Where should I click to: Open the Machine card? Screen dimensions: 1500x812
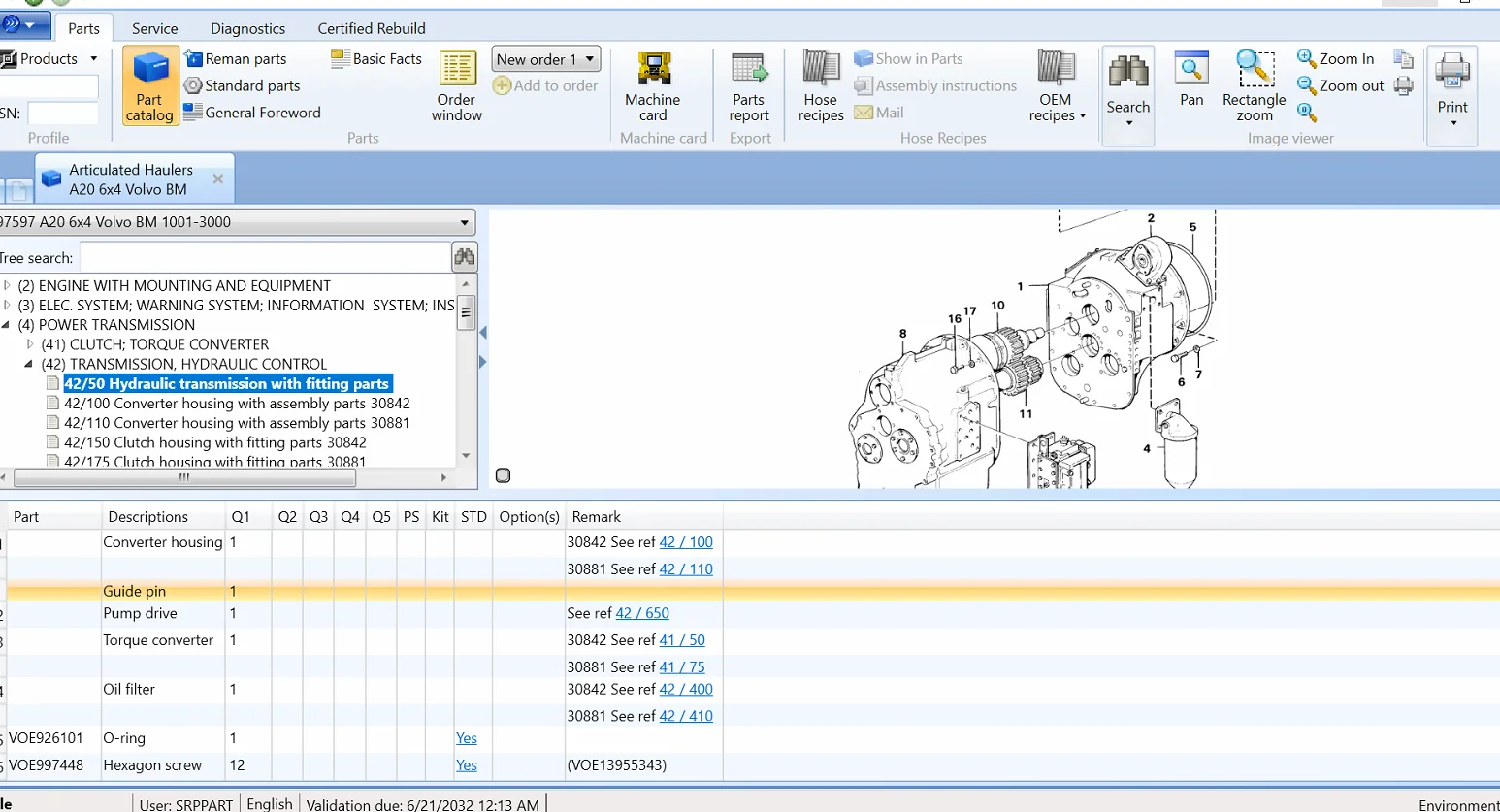tap(653, 86)
